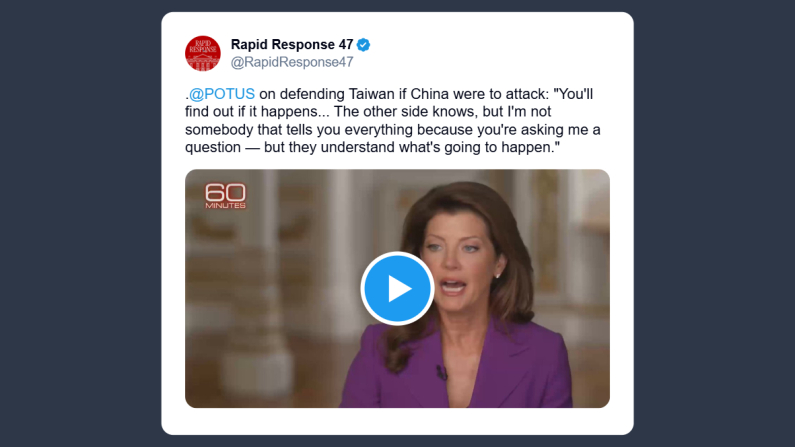The width and height of the screenshot is (795, 447).
Task: Open the @RapidResponse47 handle link
Action: coord(292,62)
